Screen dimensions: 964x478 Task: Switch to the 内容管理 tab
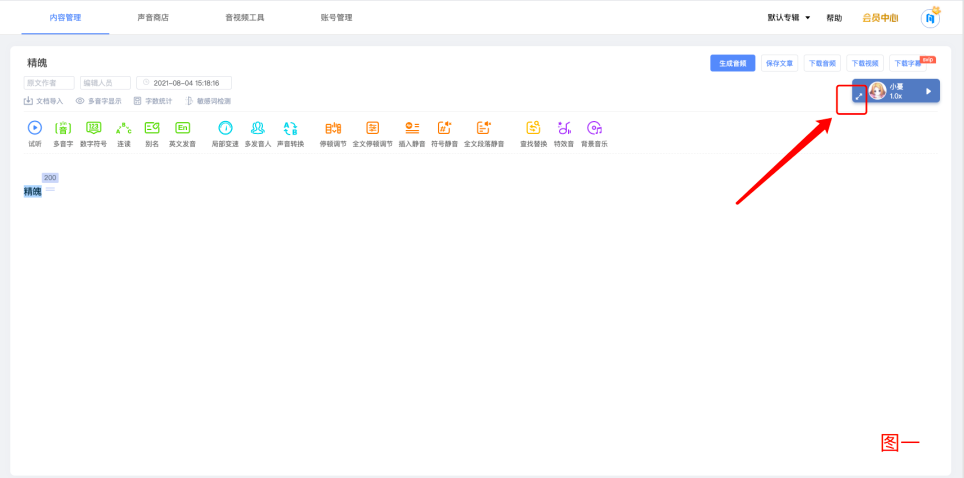(x=65, y=18)
